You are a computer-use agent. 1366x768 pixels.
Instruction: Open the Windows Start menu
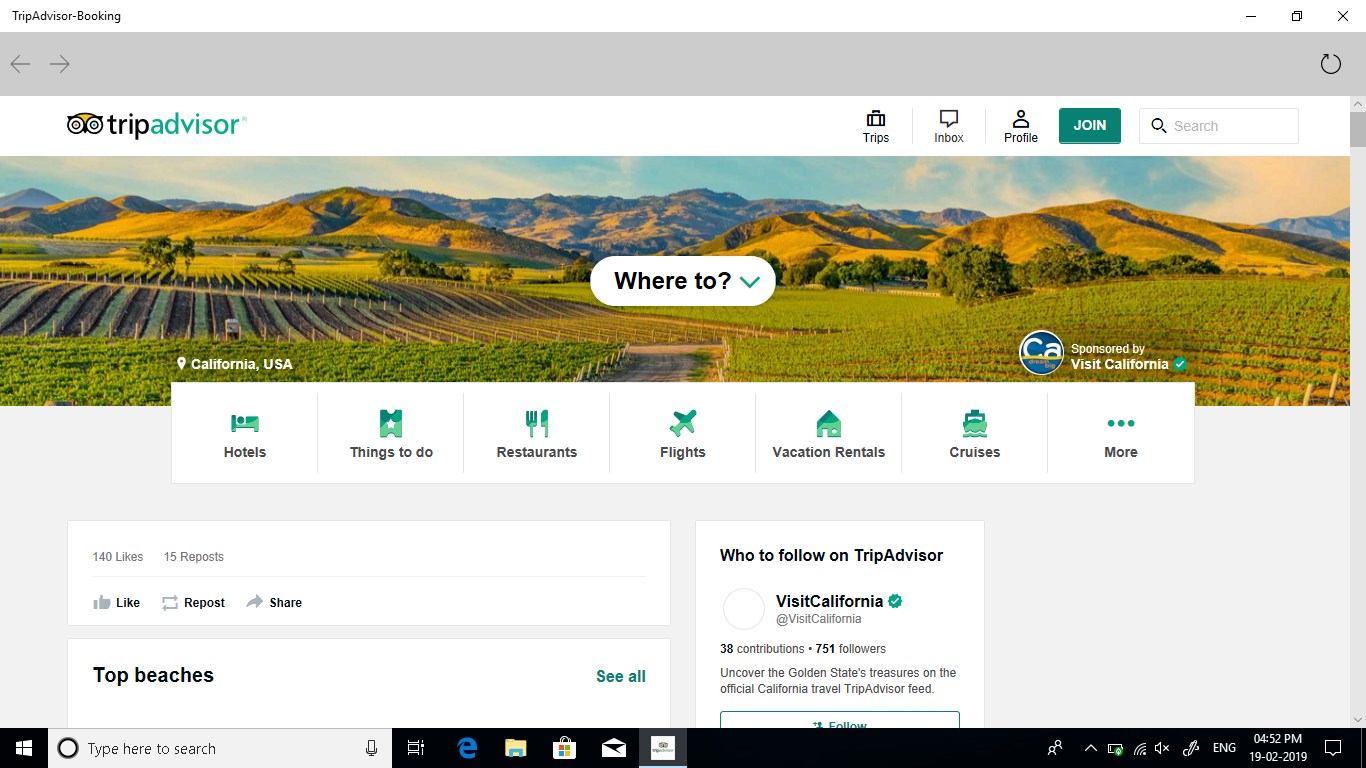point(24,748)
